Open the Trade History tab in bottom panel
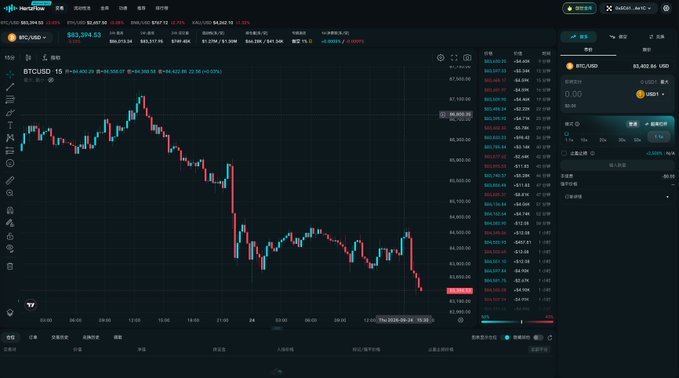This screenshot has width=679, height=378. [x=59, y=337]
